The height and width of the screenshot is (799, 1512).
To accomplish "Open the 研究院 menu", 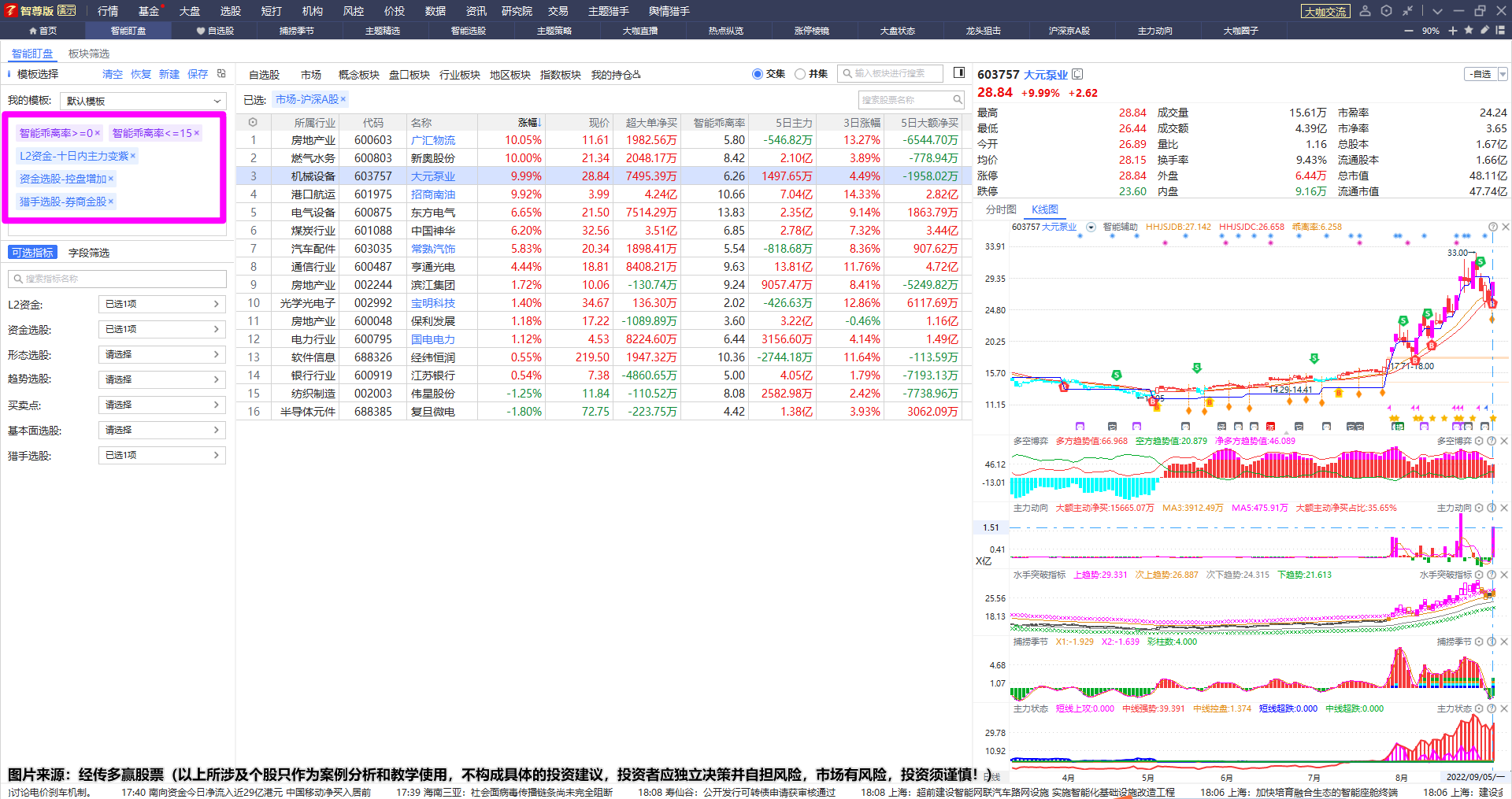I will point(517,11).
